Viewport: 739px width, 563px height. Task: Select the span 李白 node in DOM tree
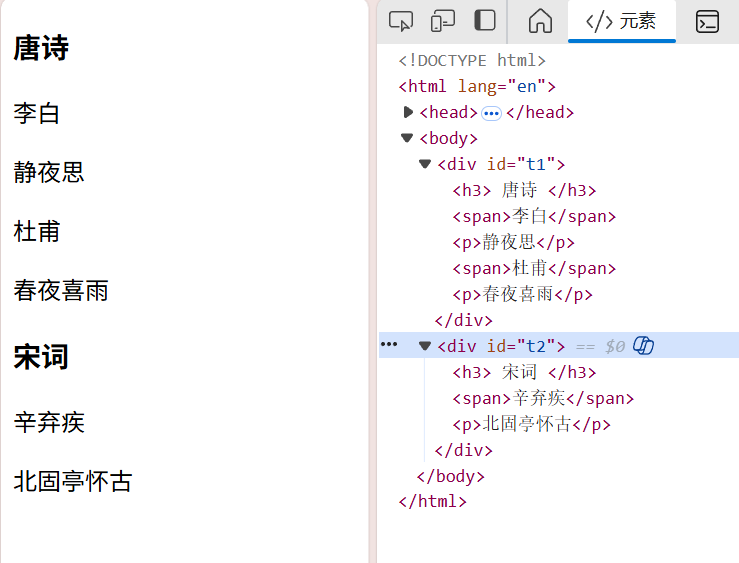(534, 216)
